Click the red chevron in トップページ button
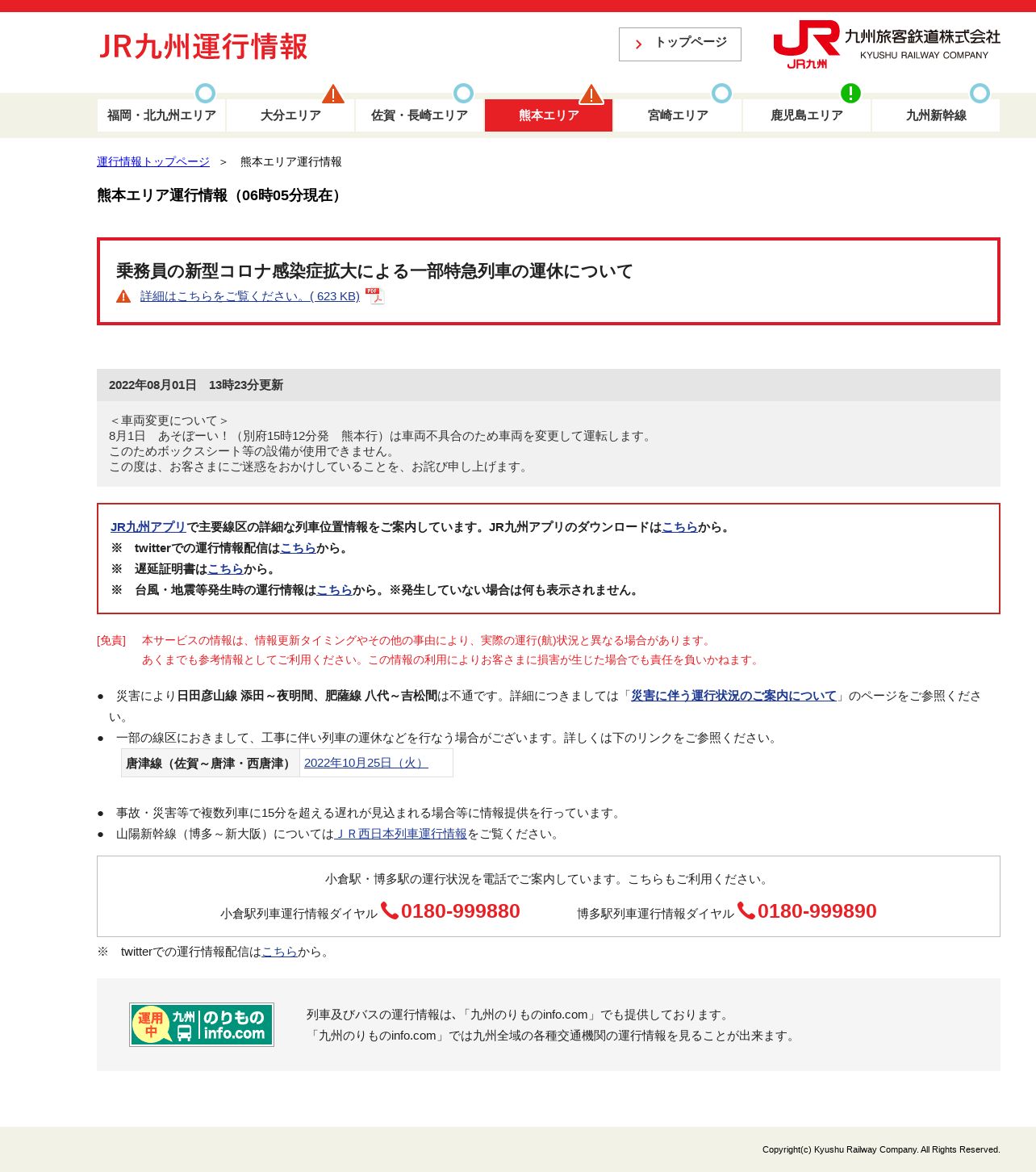This screenshot has height=1172, width=1036. pyautogui.click(x=638, y=44)
